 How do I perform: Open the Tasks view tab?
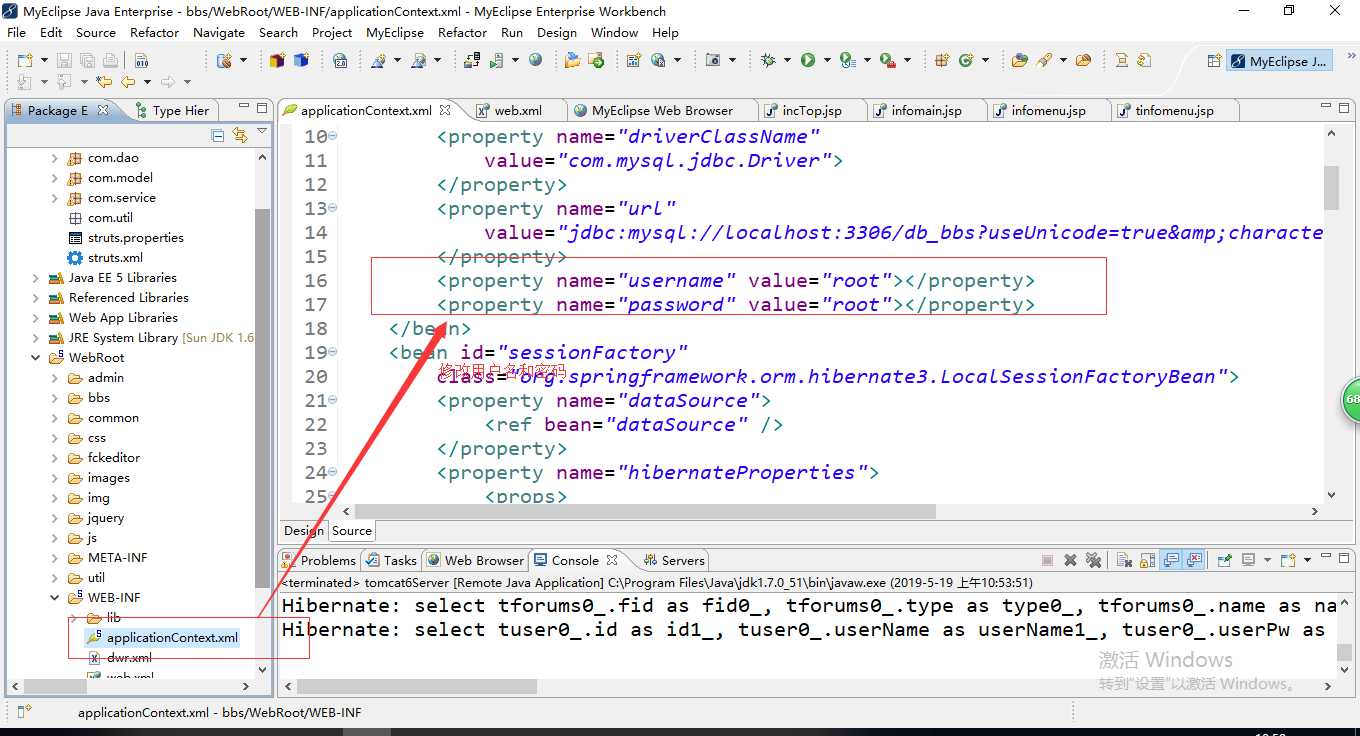pyautogui.click(x=391, y=560)
